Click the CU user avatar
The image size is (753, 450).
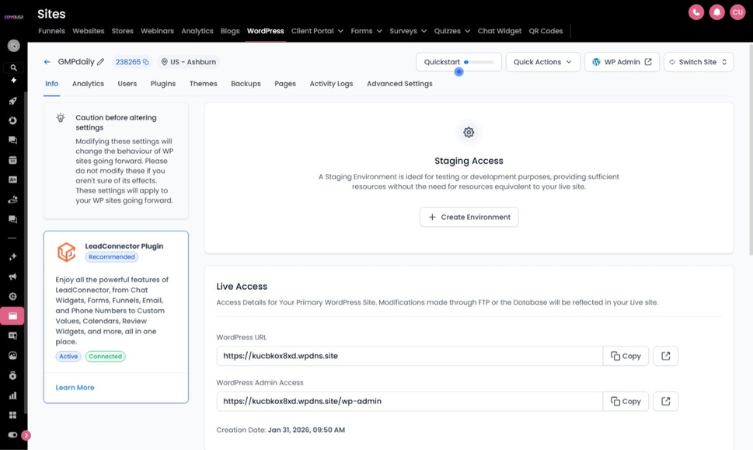click(x=737, y=12)
